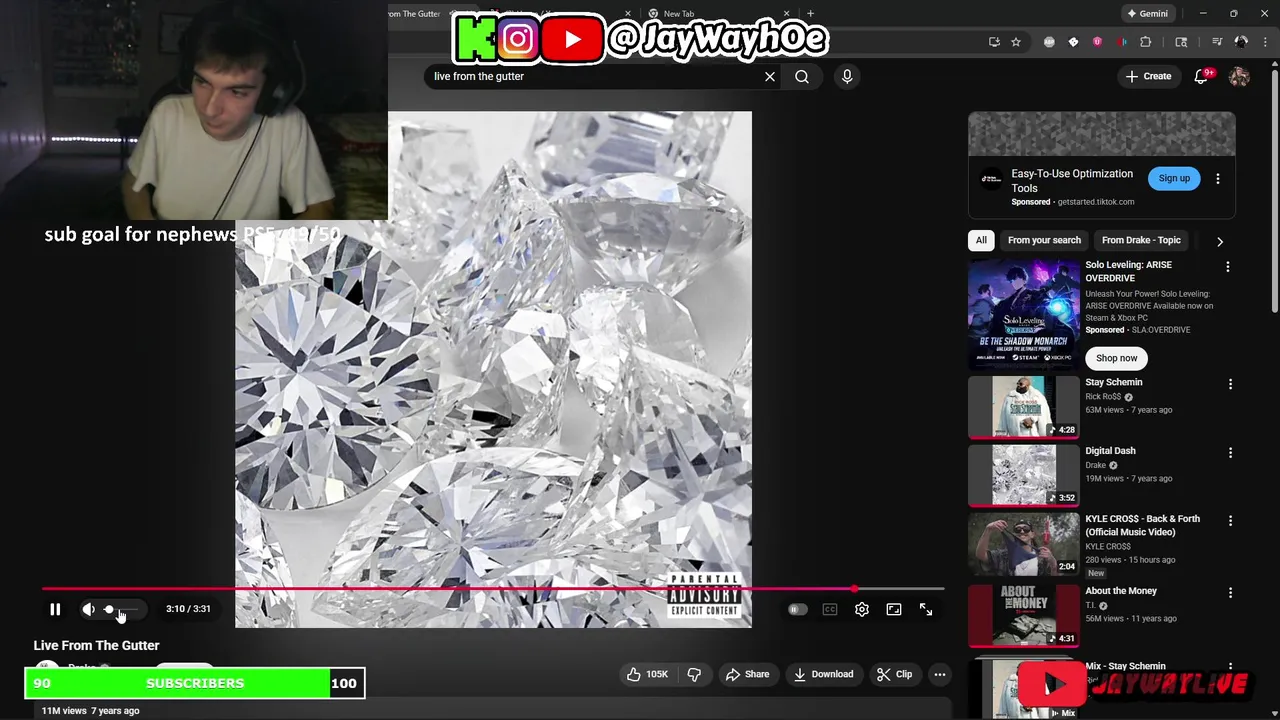Screen dimensions: 1280x720
Task: Open 'Mix - Stay Schemin' playlist title
Action: [1126, 666]
